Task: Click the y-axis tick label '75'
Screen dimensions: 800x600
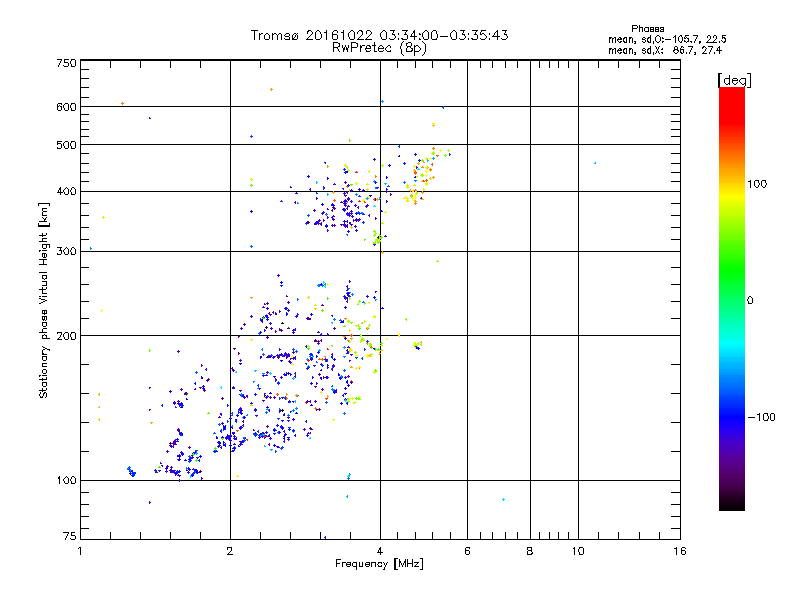Action: pos(69,536)
